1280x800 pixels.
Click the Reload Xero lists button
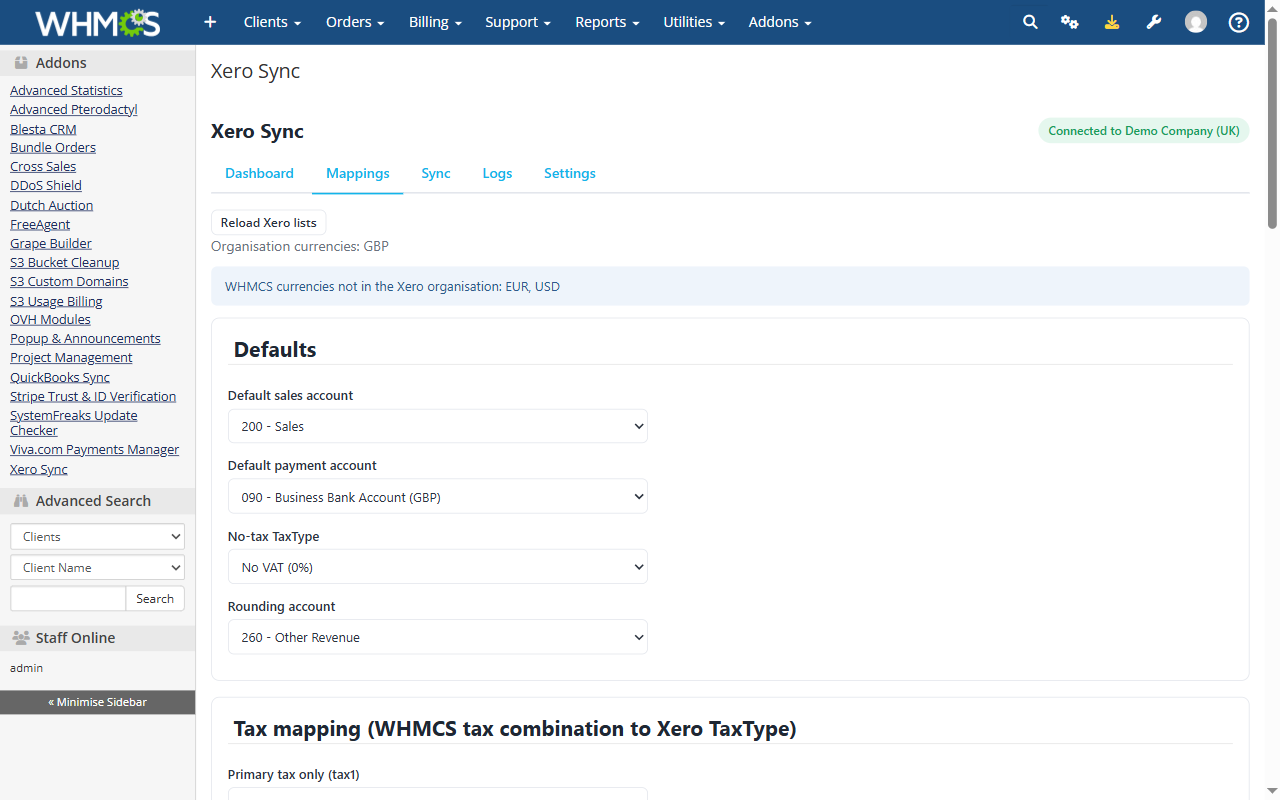269,223
